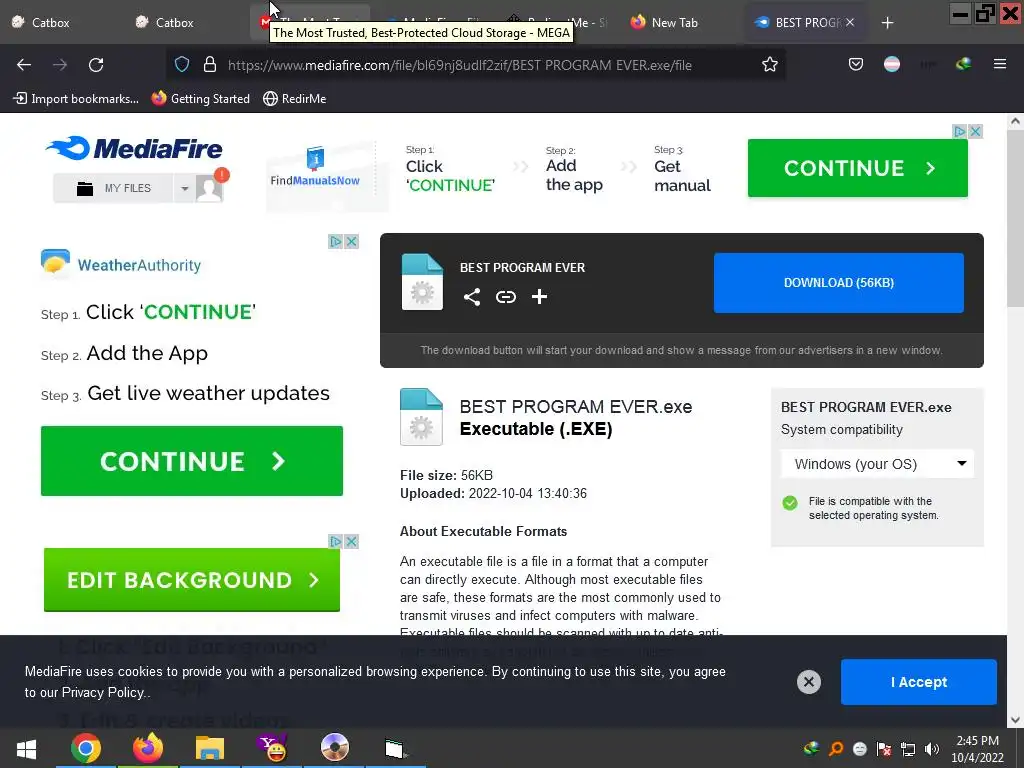
Task: Click CONTINUE in the WeatherAuthority ad
Action: (x=191, y=461)
